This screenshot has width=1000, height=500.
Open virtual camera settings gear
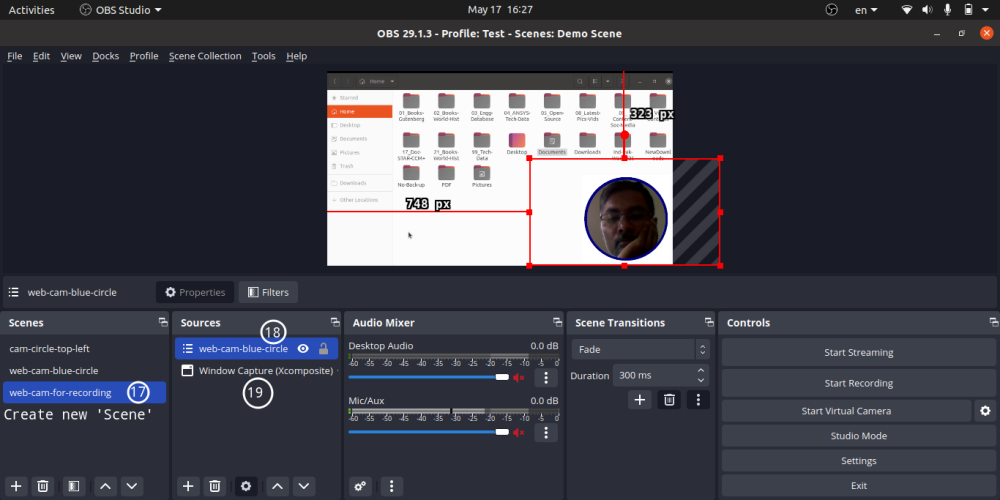pos(985,411)
